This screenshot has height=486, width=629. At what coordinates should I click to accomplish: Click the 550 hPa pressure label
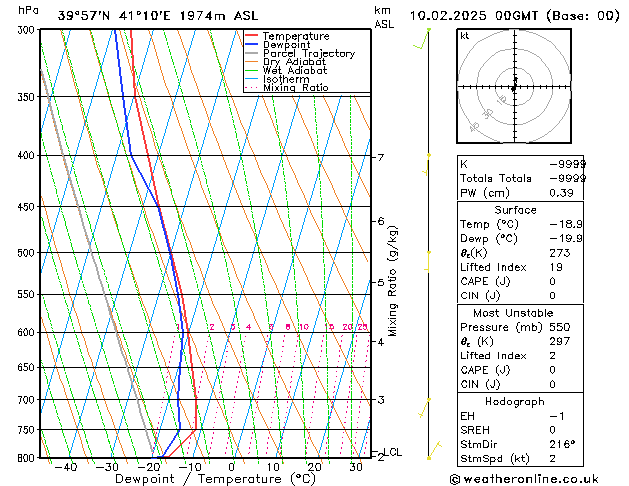28,294
